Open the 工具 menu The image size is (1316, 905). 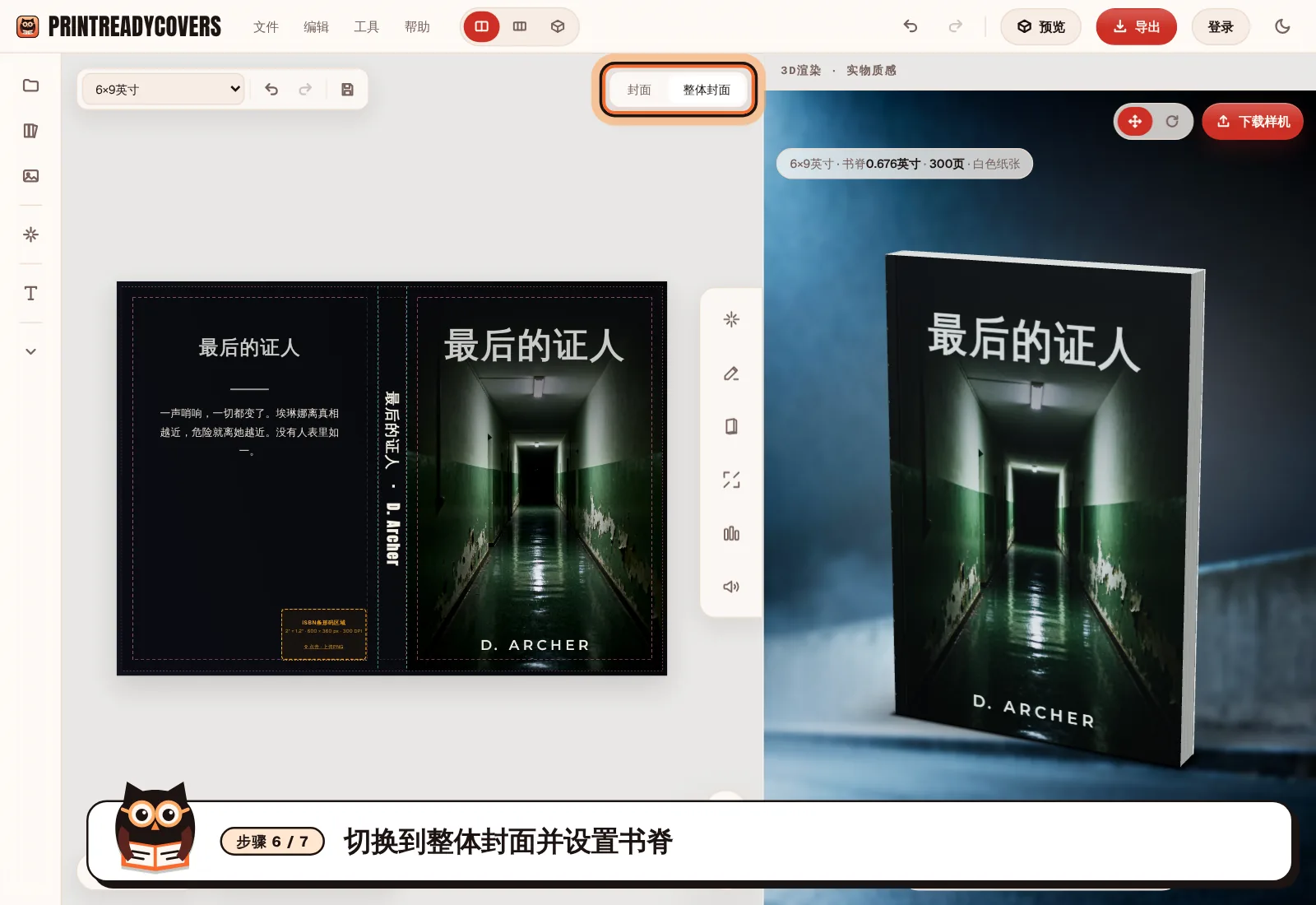[366, 27]
